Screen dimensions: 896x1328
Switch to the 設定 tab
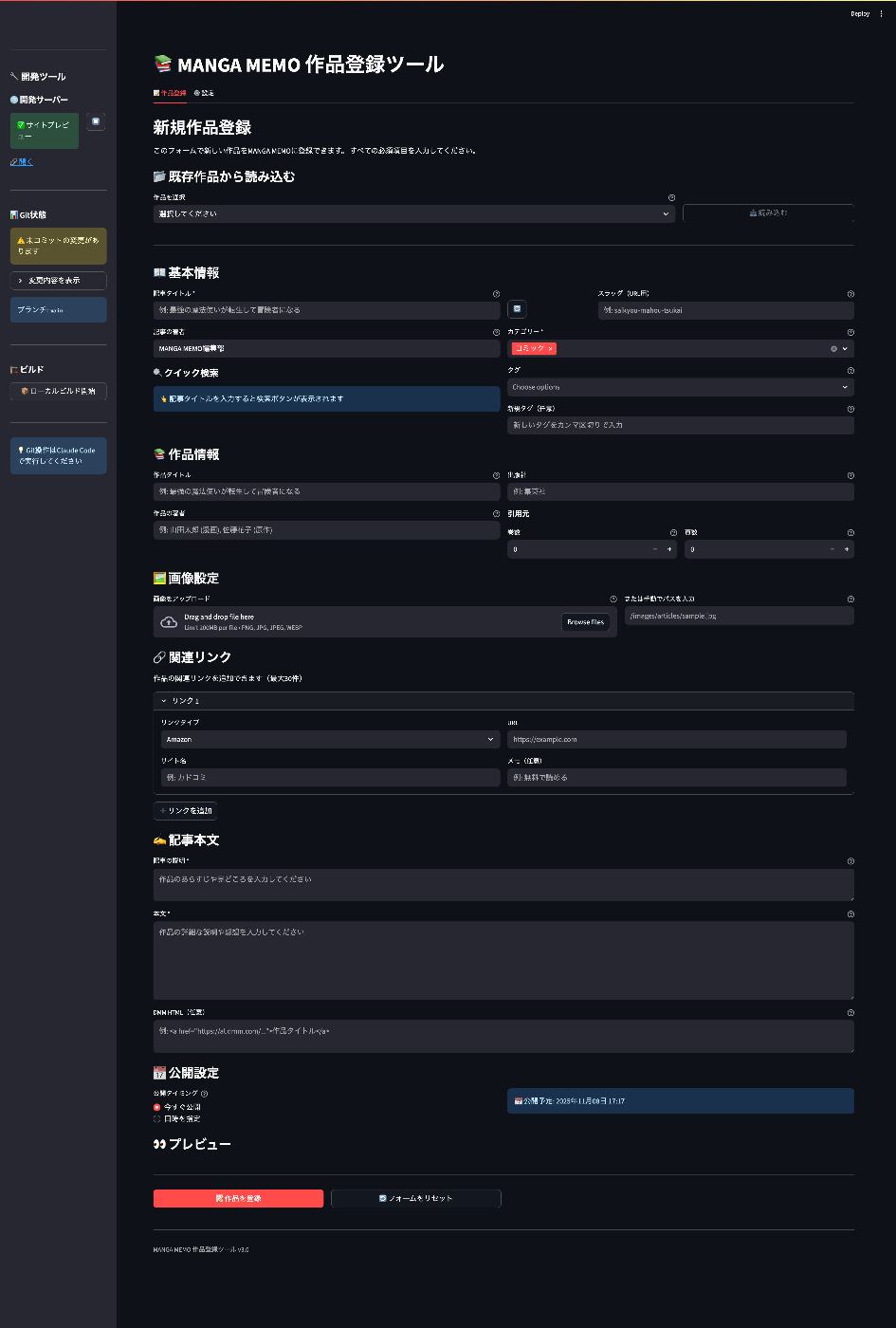204,93
